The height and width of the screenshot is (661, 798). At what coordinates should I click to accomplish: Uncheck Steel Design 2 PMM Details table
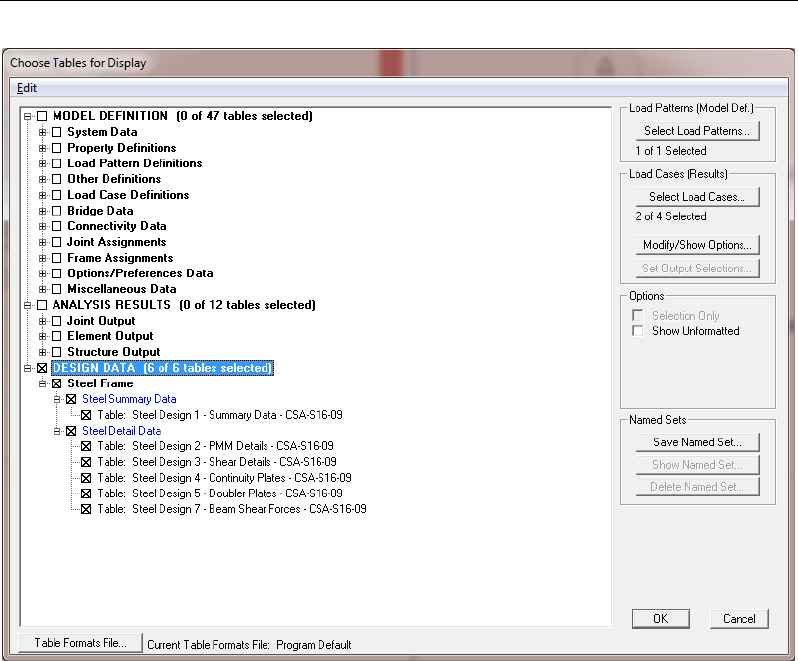(86, 446)
